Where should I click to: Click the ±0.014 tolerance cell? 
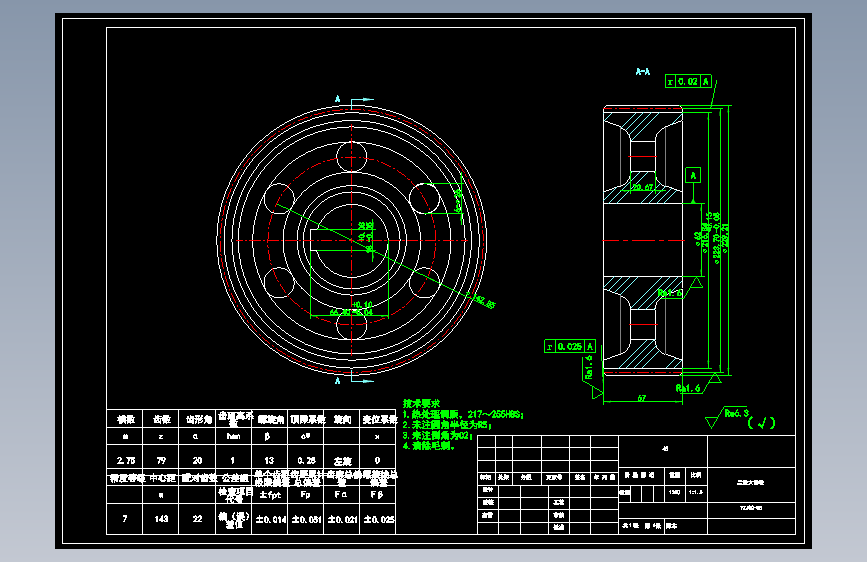coord(270,519)
